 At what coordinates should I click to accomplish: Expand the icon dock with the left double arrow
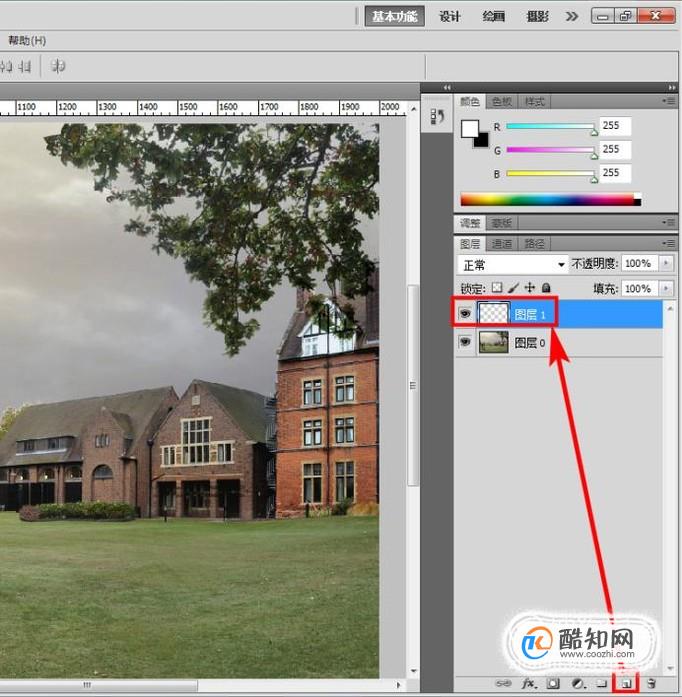[447, 87]
